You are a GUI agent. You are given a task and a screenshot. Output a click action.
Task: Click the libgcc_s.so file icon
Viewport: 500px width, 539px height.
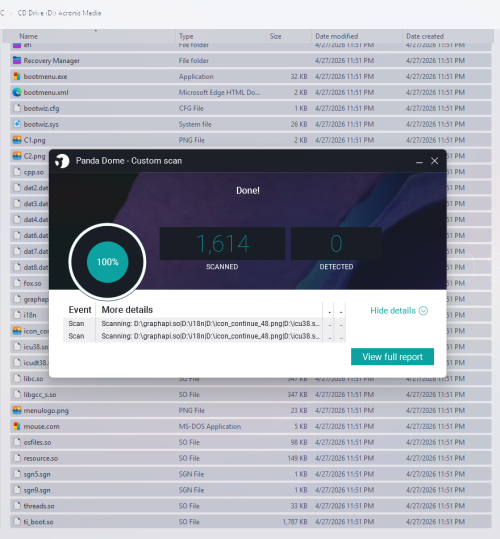(17, 394)
